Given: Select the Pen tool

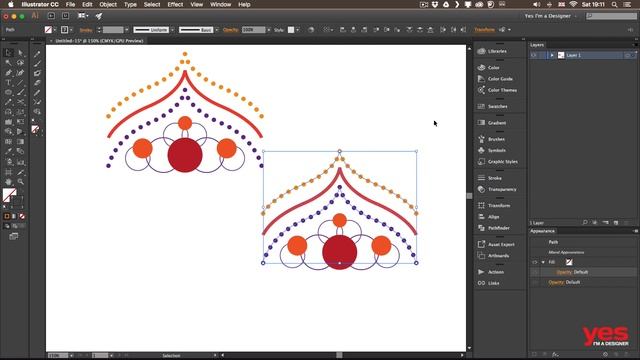Looking at the screenshot, I should coord(8,73).
